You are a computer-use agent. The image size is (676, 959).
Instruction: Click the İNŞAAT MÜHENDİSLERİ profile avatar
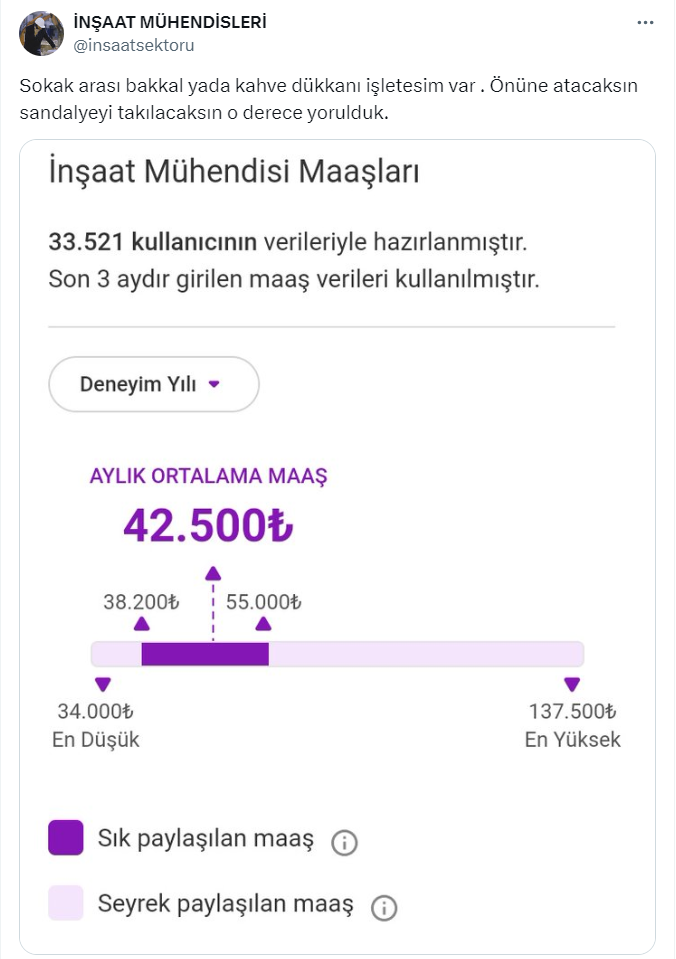click(42, 34)
